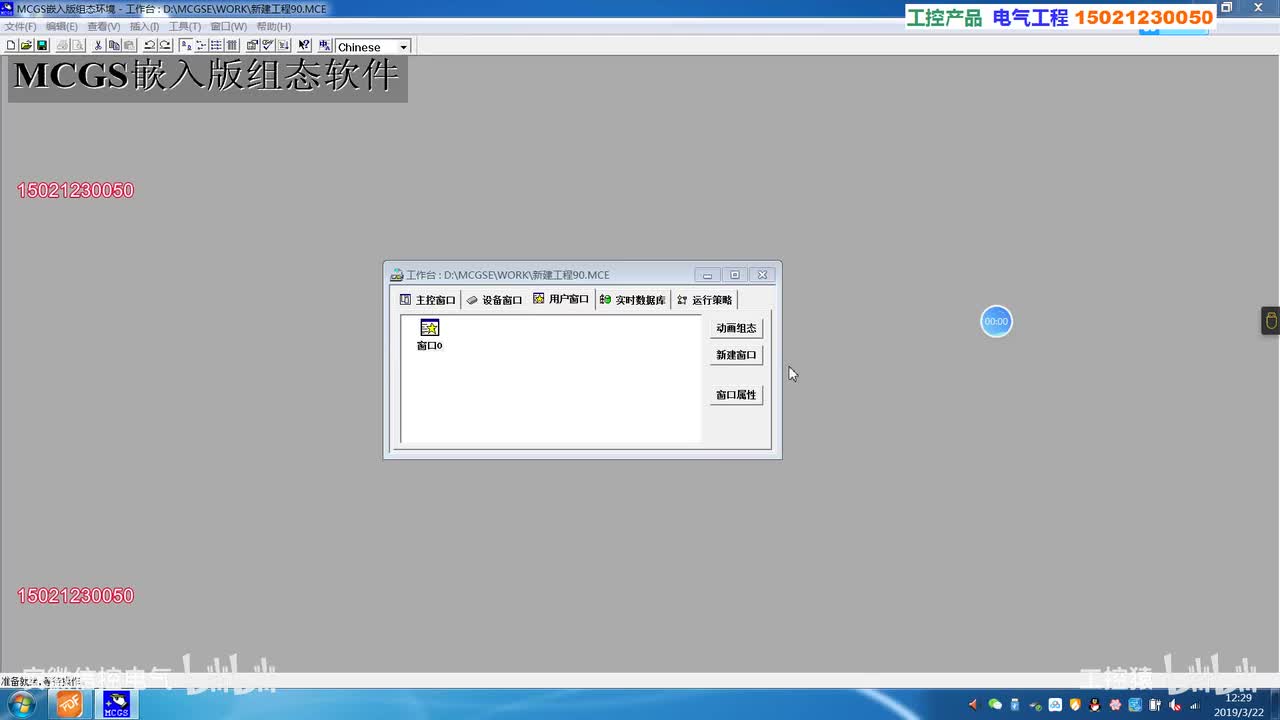Click the 新建窗口 button
This screenshot has width=1280, height=720.
click(736, 355)
